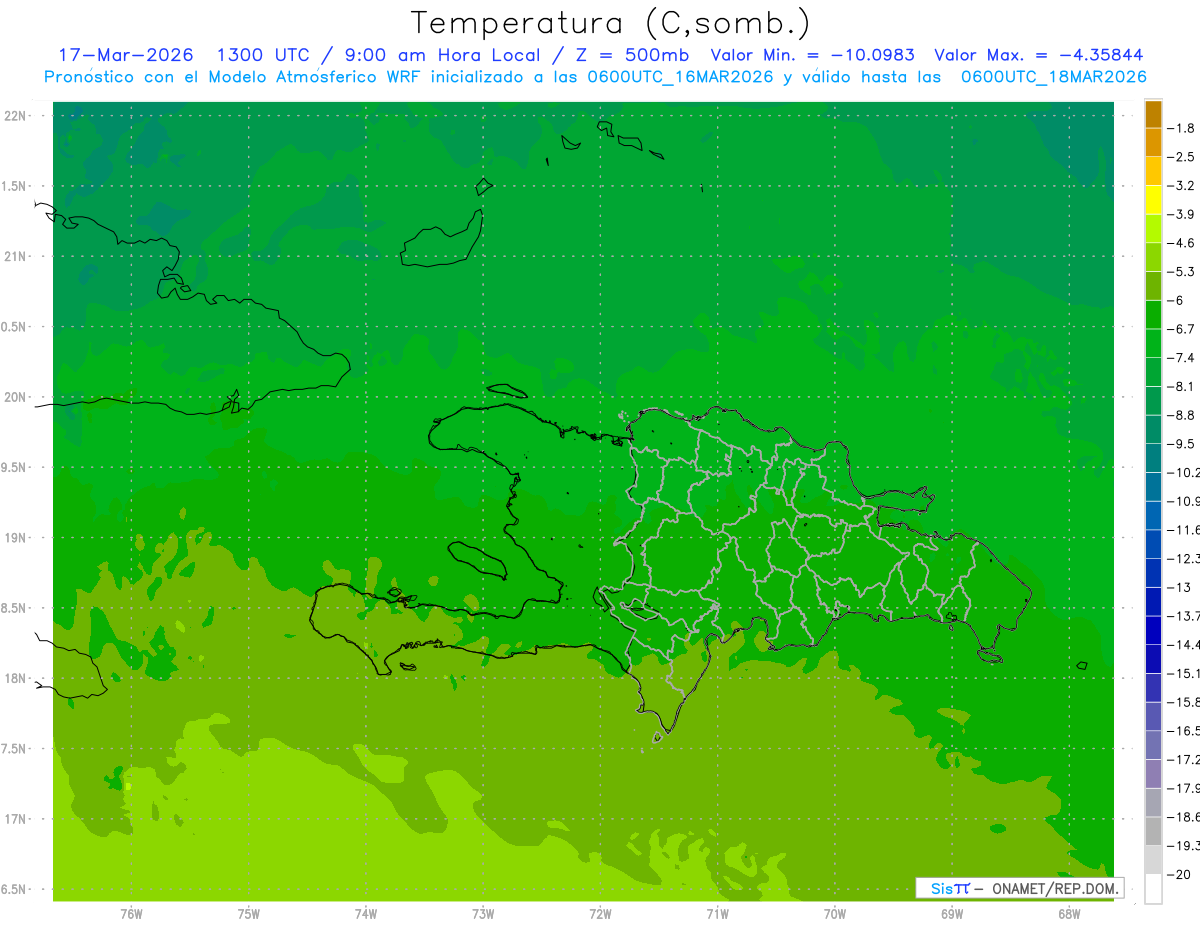
Task: Pick the swatch between -13 and -13.7
Action: tap(1153, 601)
